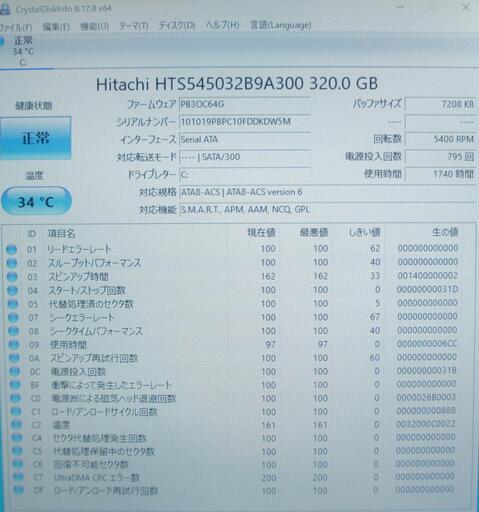Select the スピンアップ時間 attribute name
The width and height of the screenshot is (479, 512).
coord(79,276)
